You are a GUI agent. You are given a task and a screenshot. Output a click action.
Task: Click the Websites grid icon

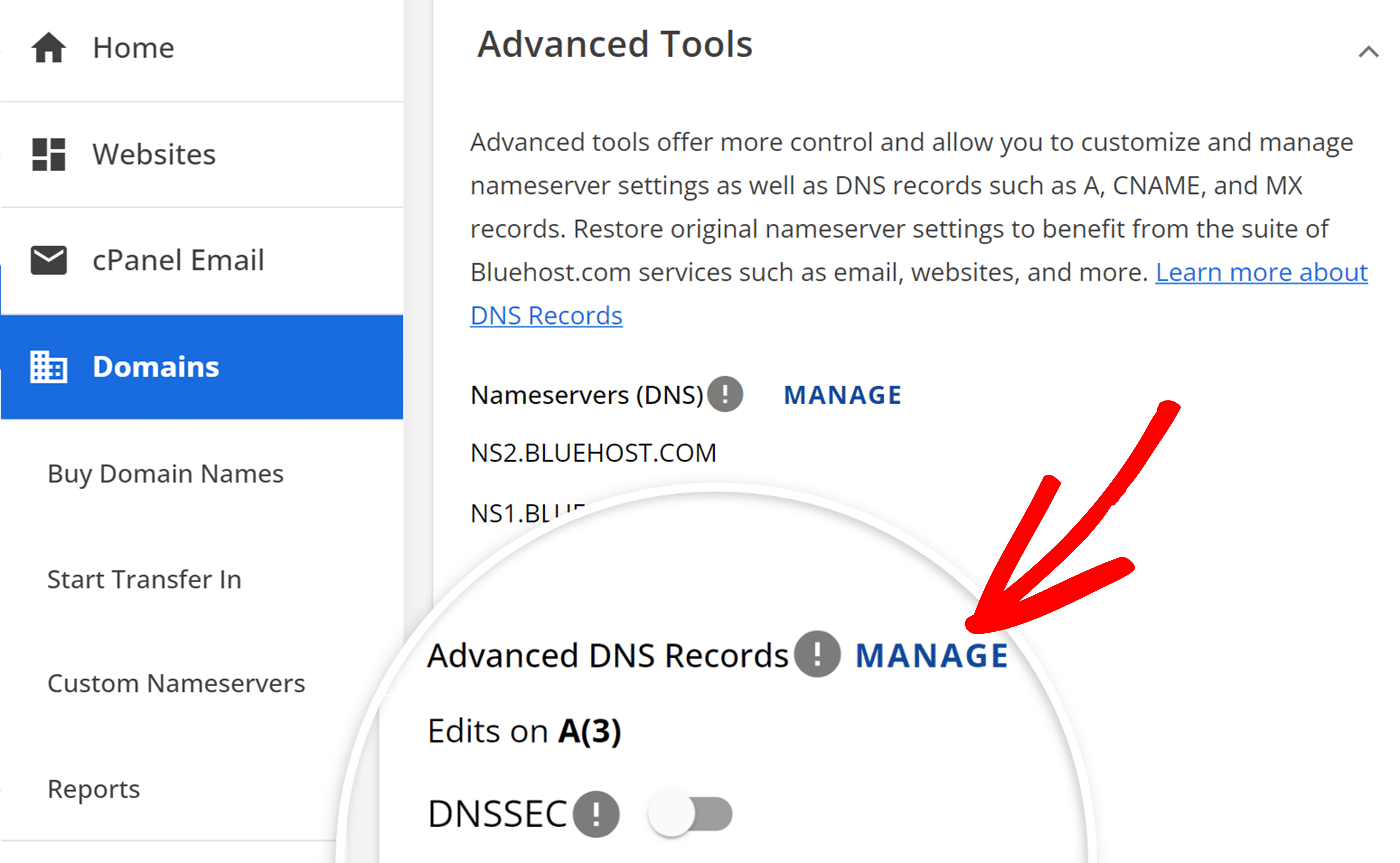[x=48, y=154]
